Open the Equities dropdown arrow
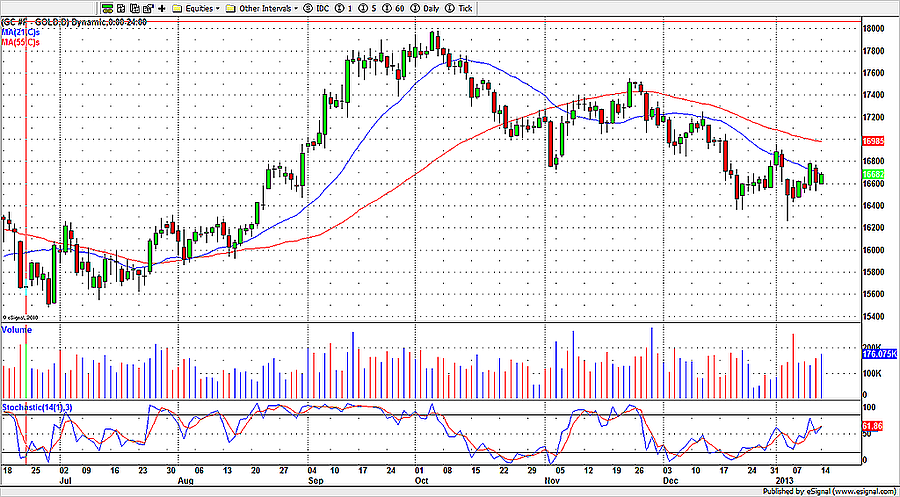Image resolution: width=900 pixels, height=497 pixels. [217, 8]
